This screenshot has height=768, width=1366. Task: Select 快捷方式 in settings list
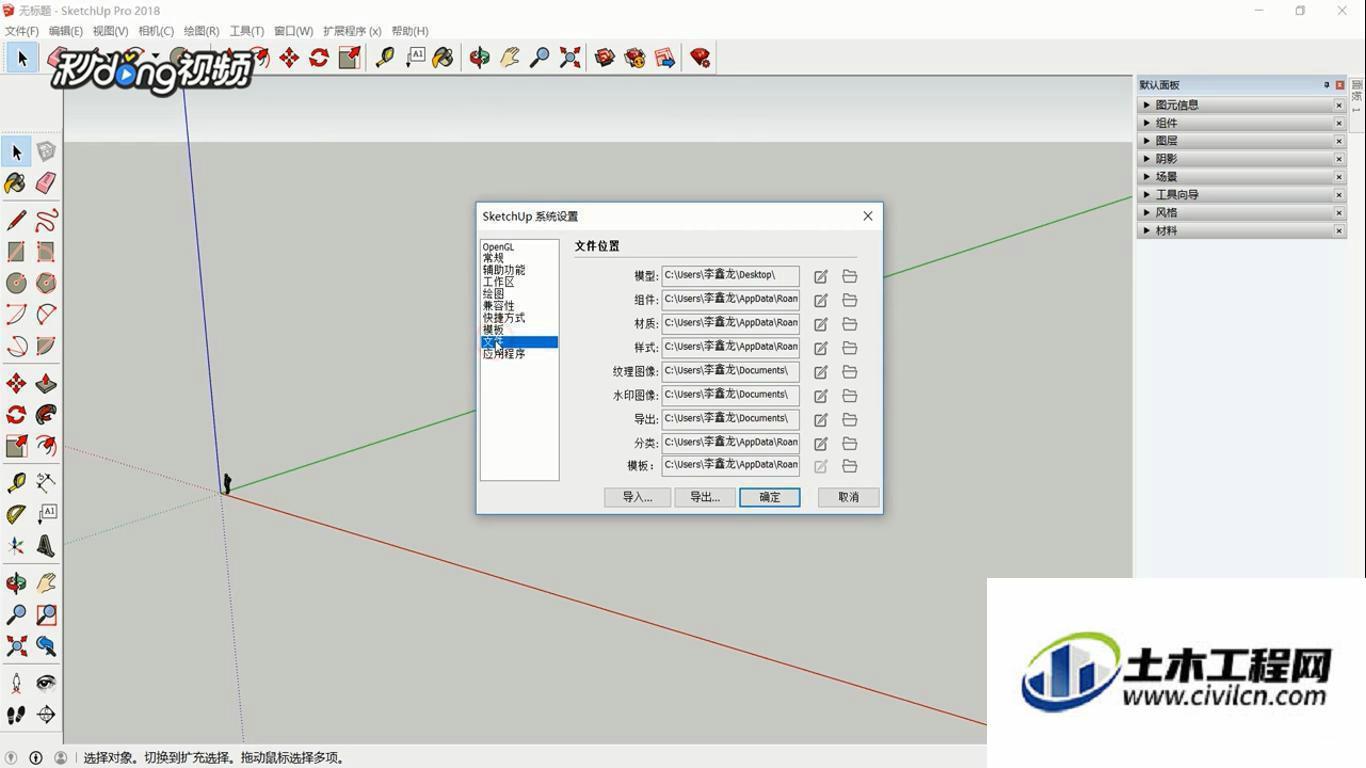click(504, 318)
